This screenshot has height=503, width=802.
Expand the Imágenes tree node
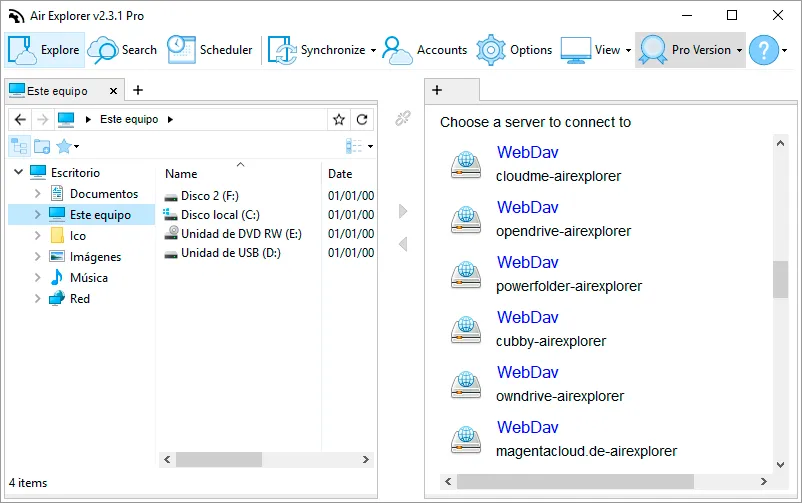pyautogui.click(x=37, y=256)
